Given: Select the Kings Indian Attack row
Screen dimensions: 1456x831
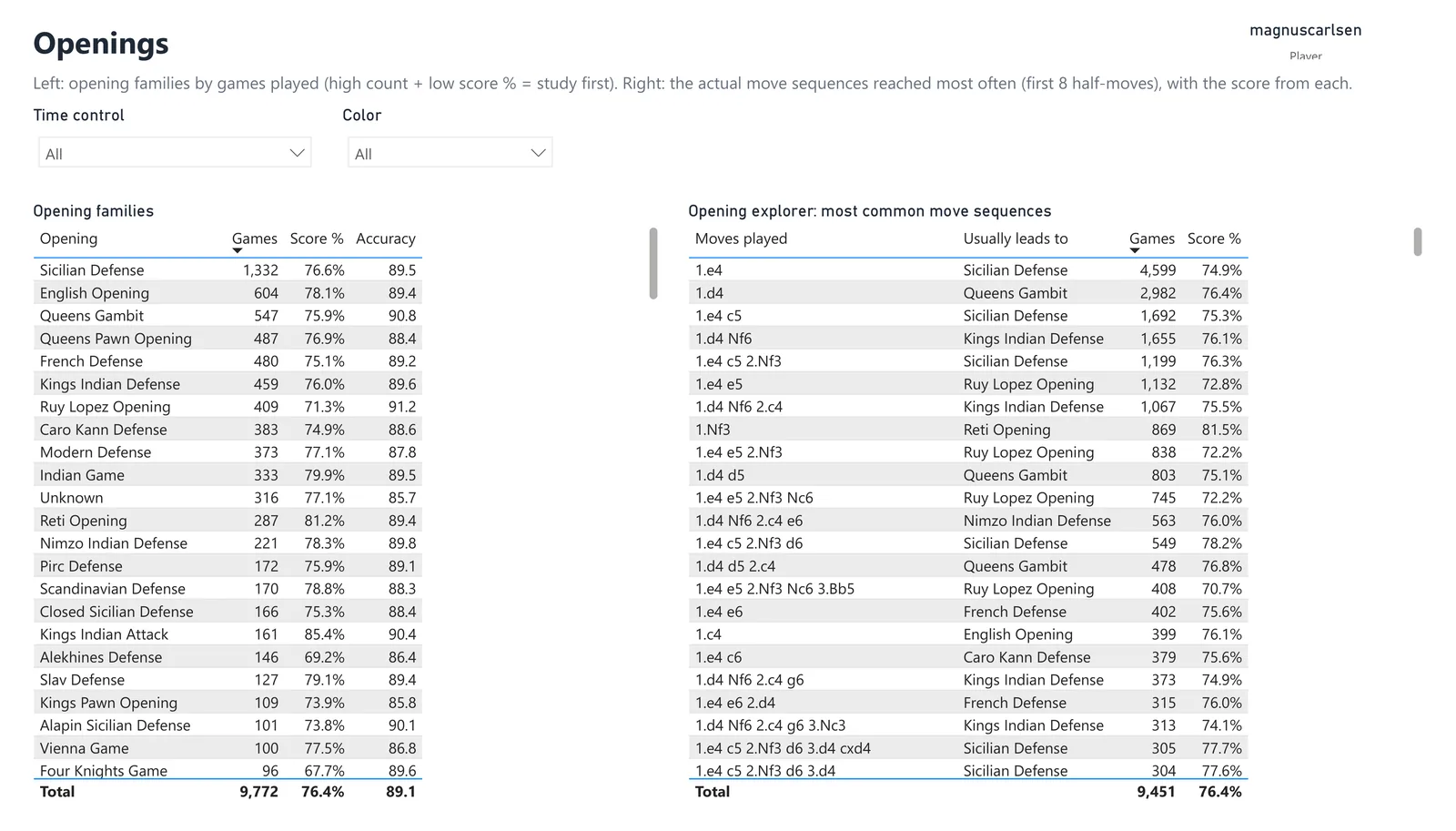Looking at the screenshot, I should pos(227,634).
